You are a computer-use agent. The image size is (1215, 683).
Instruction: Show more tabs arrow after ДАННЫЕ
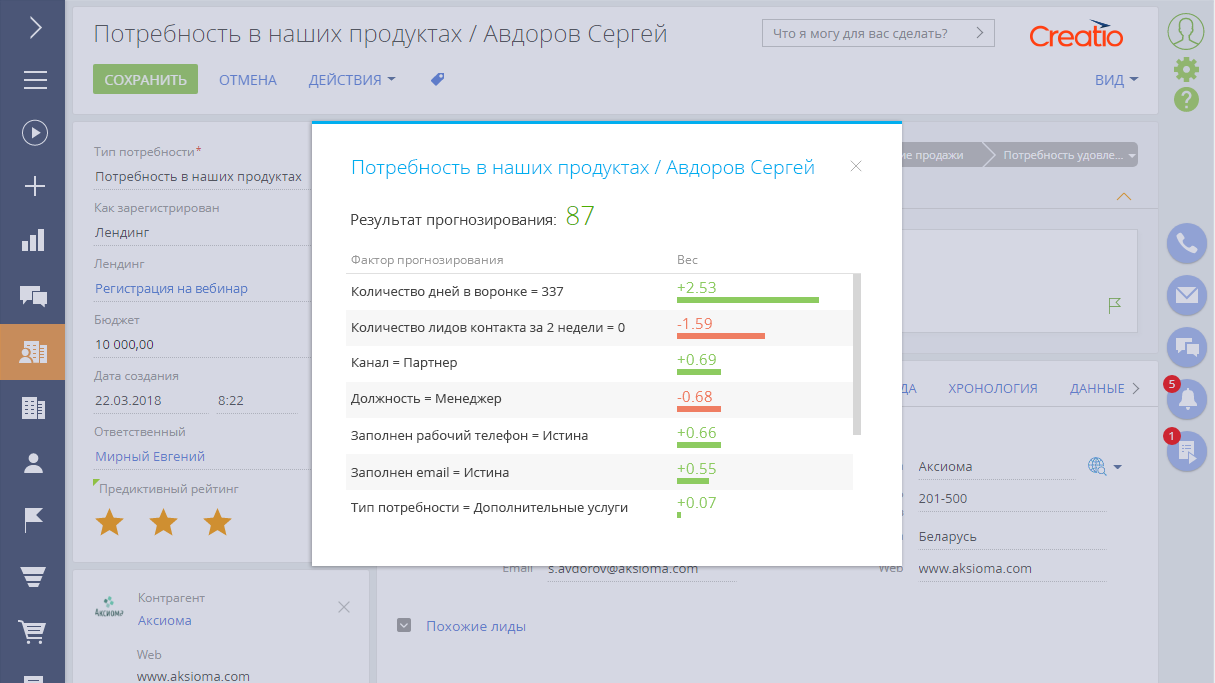tap(1136, 389)
